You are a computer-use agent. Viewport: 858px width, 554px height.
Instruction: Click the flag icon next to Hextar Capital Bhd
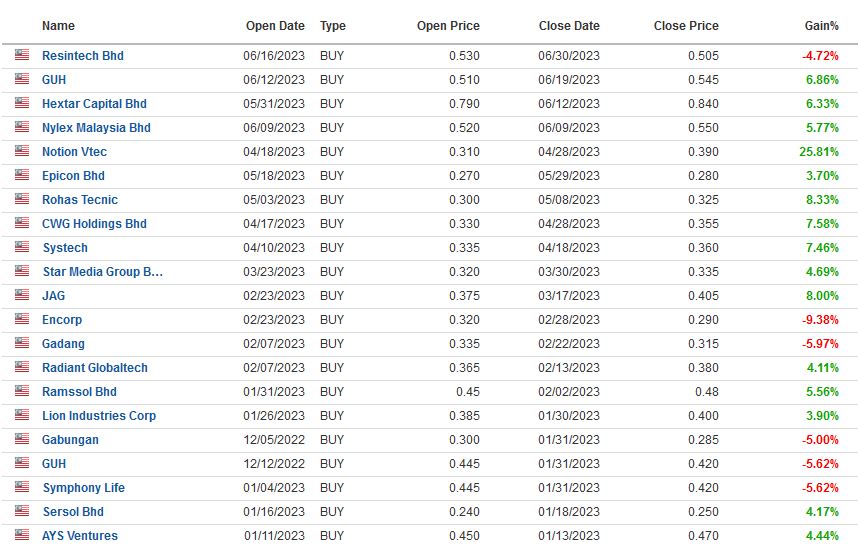22,103
